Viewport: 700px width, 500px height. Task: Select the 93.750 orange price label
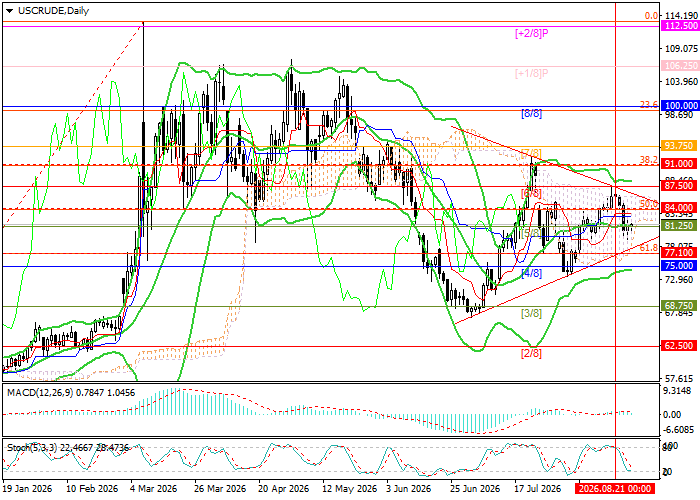pos(679,146)
